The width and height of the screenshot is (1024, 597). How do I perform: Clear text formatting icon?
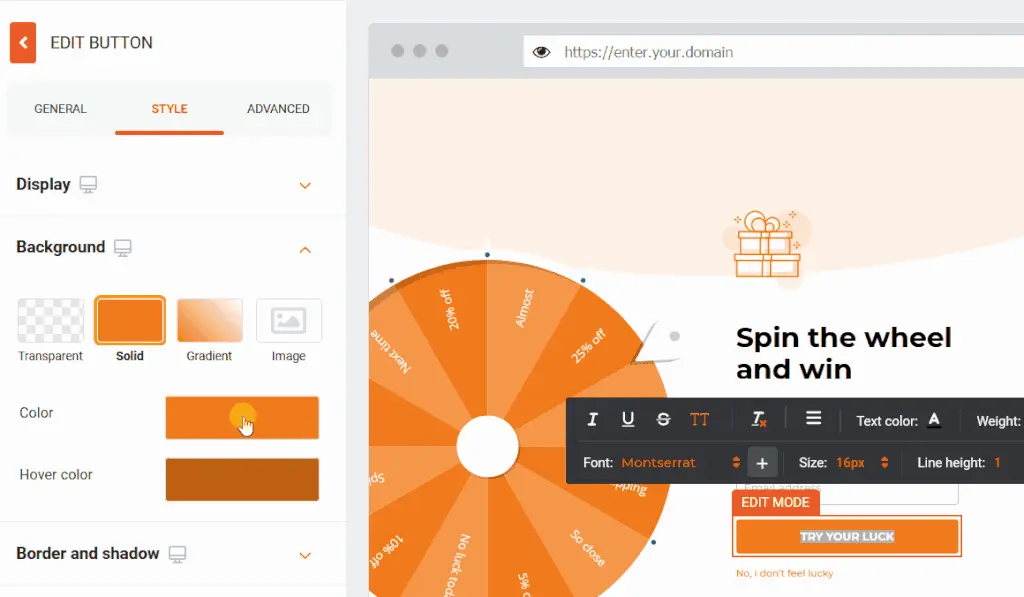click(x=759, y=420)
